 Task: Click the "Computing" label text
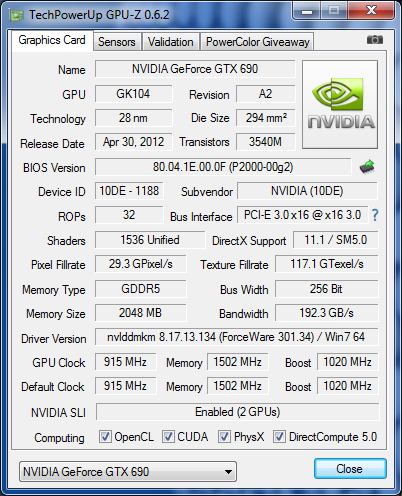[x=59, y=438]
